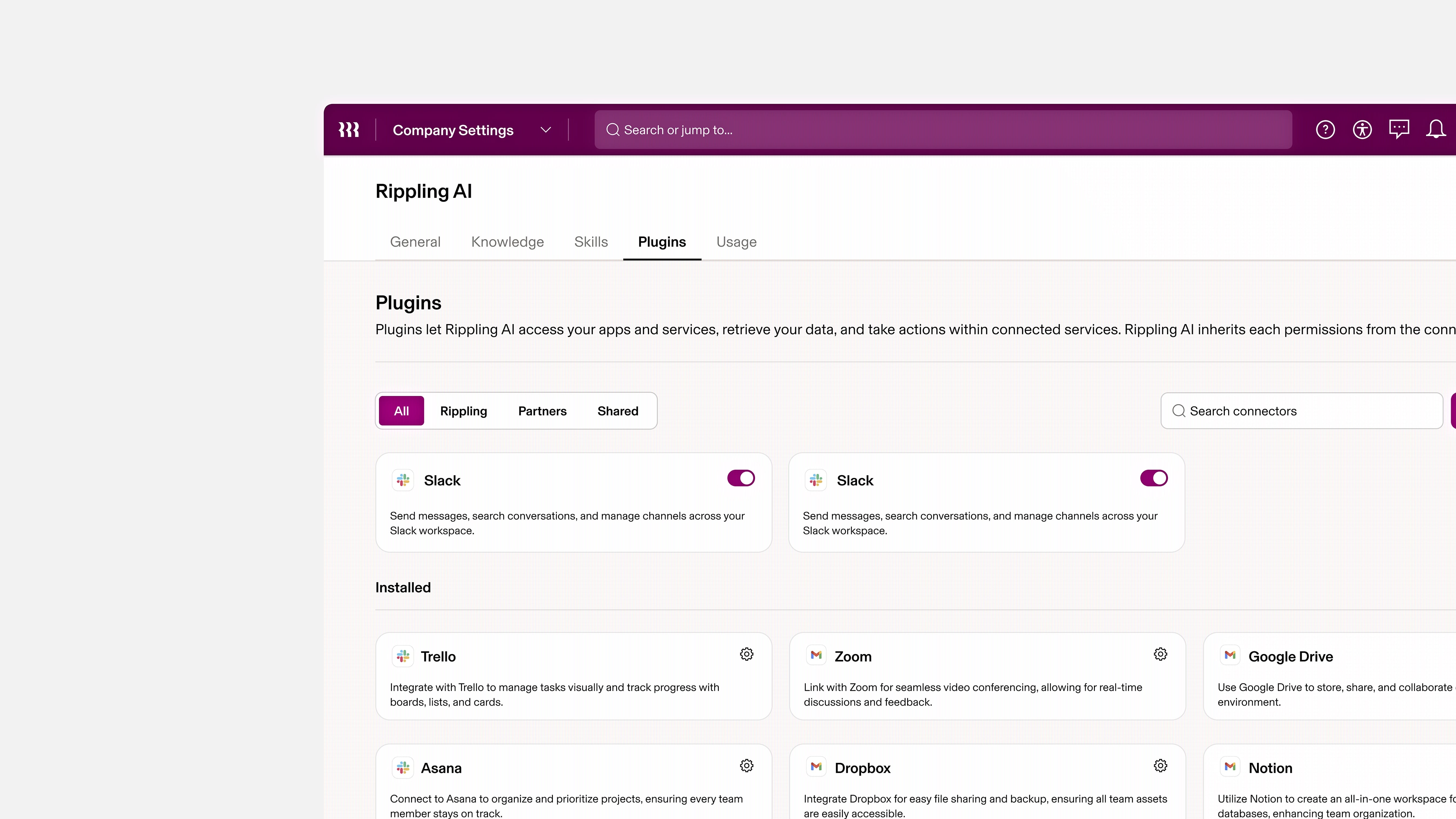Click the Company Settings title

point(453,130)
